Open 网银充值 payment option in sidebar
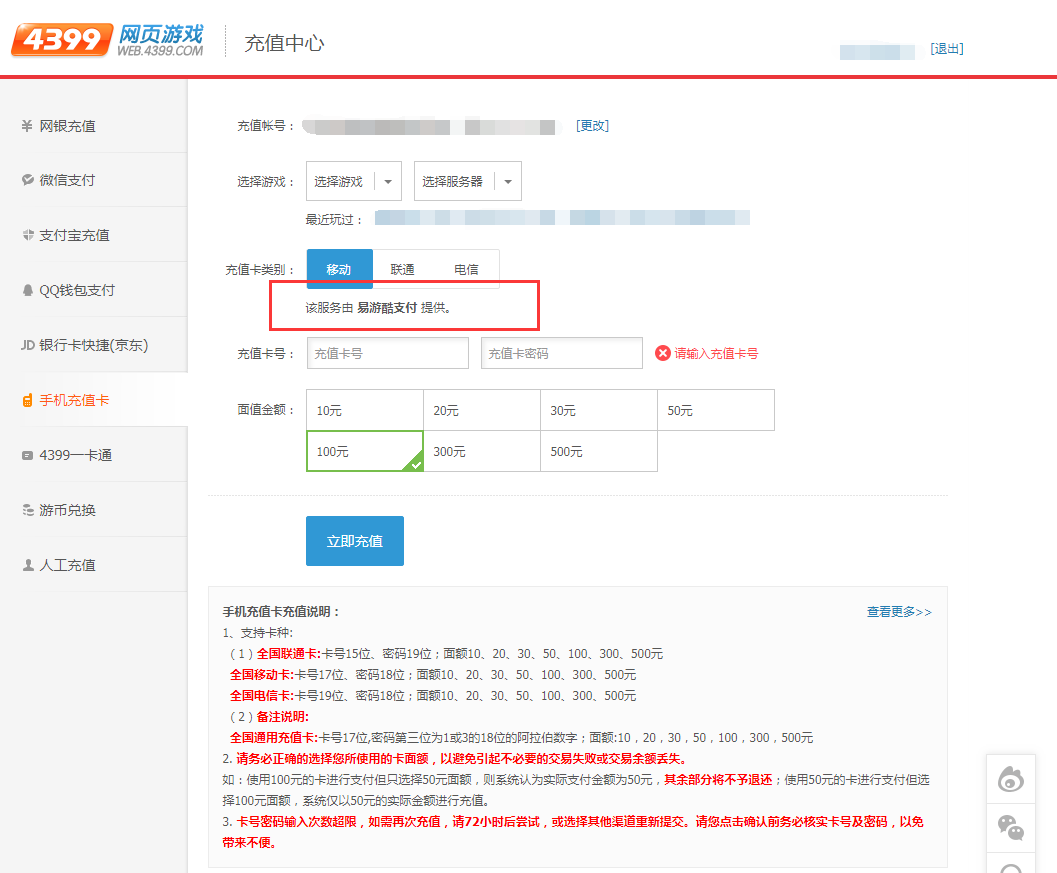Viewport: 1057px width, 873px height. coord(67,126)
